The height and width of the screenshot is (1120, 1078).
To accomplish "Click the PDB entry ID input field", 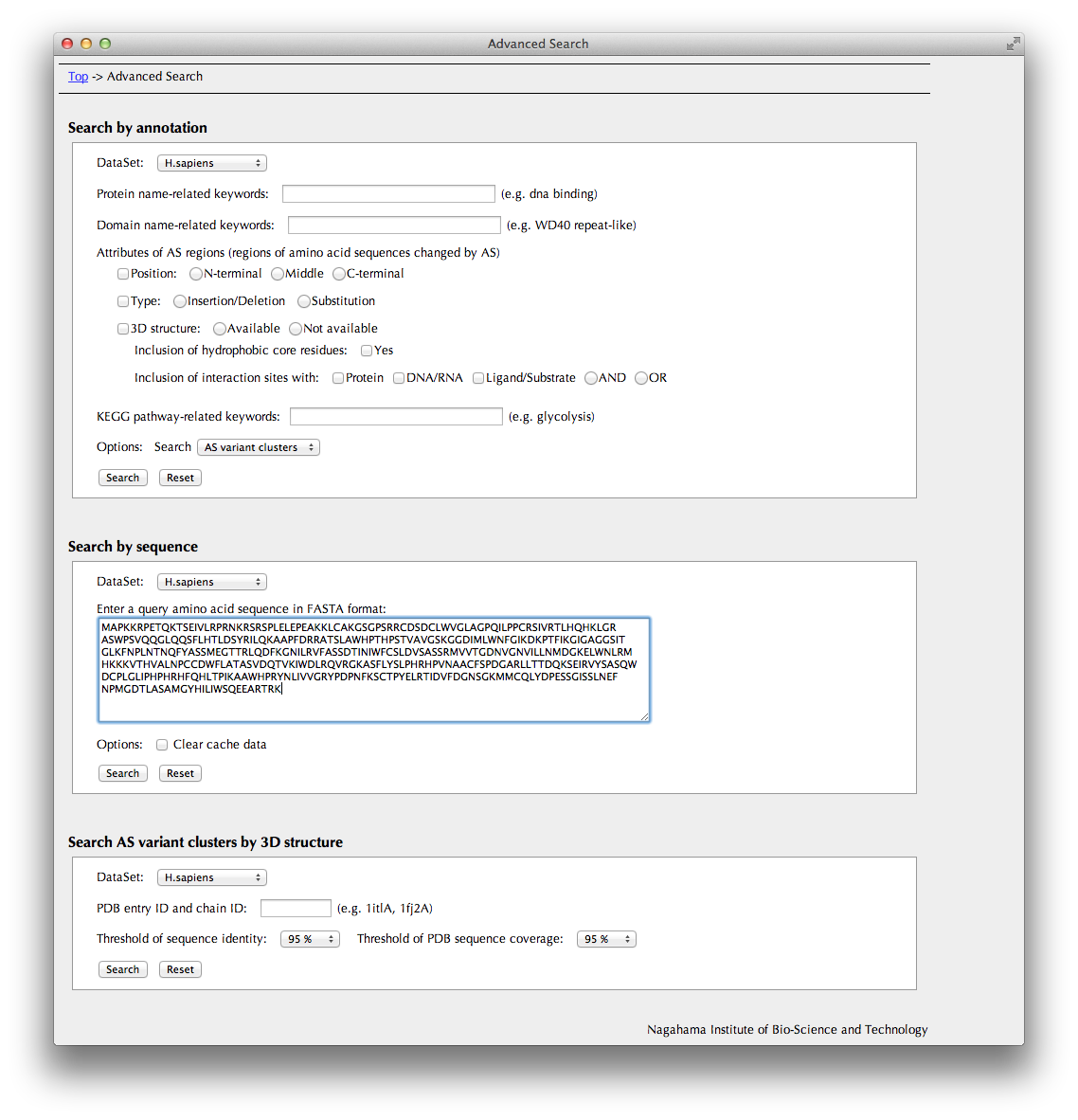I will coord(296,909).
